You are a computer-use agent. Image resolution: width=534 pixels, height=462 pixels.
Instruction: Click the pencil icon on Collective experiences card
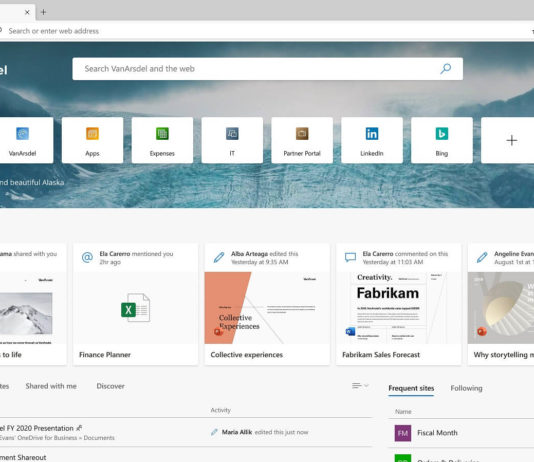[219, 257]
